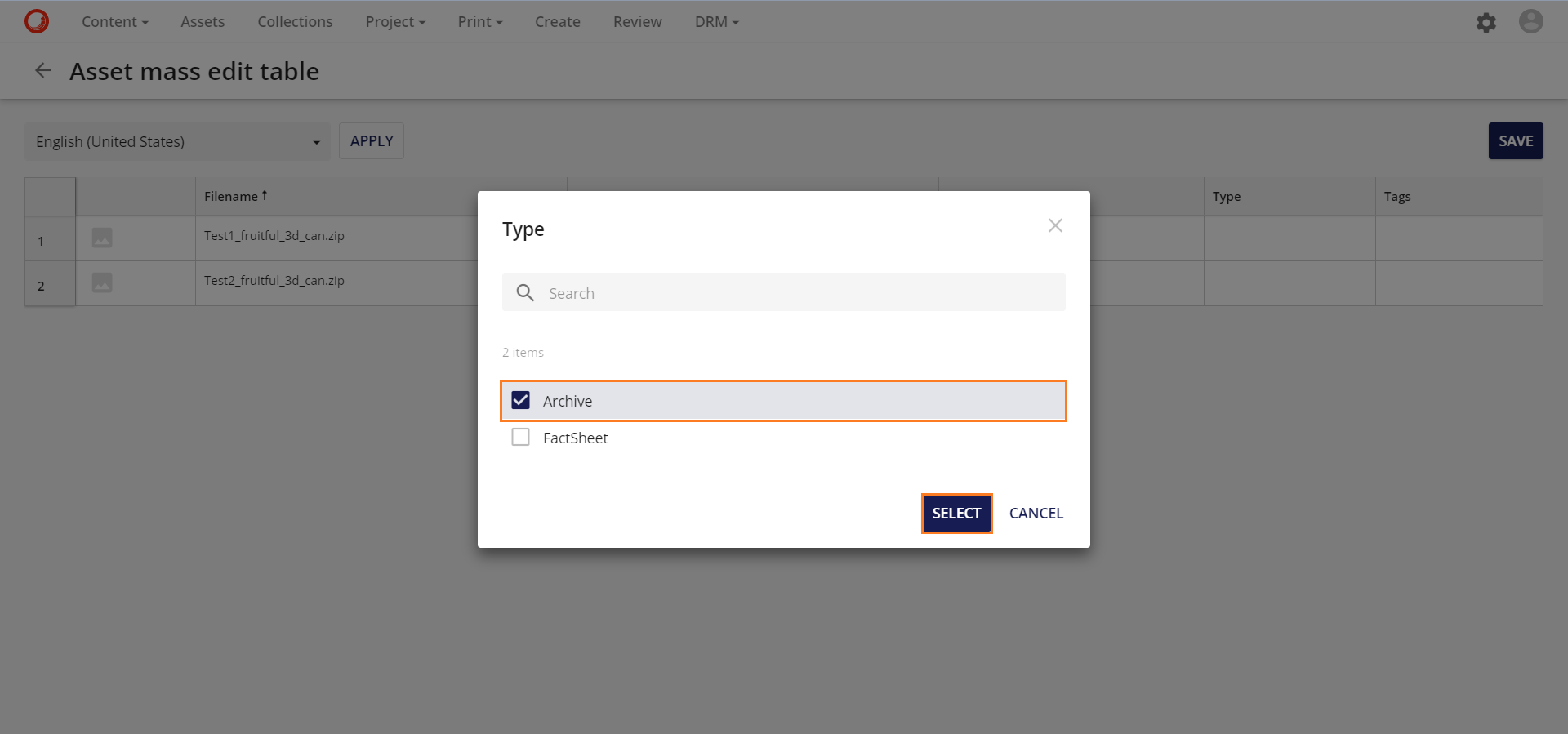Image resolution: width=1568 pixels, height=734 pixels.
Task: Expand the Project menu dropdown
Action: point(395,22)
